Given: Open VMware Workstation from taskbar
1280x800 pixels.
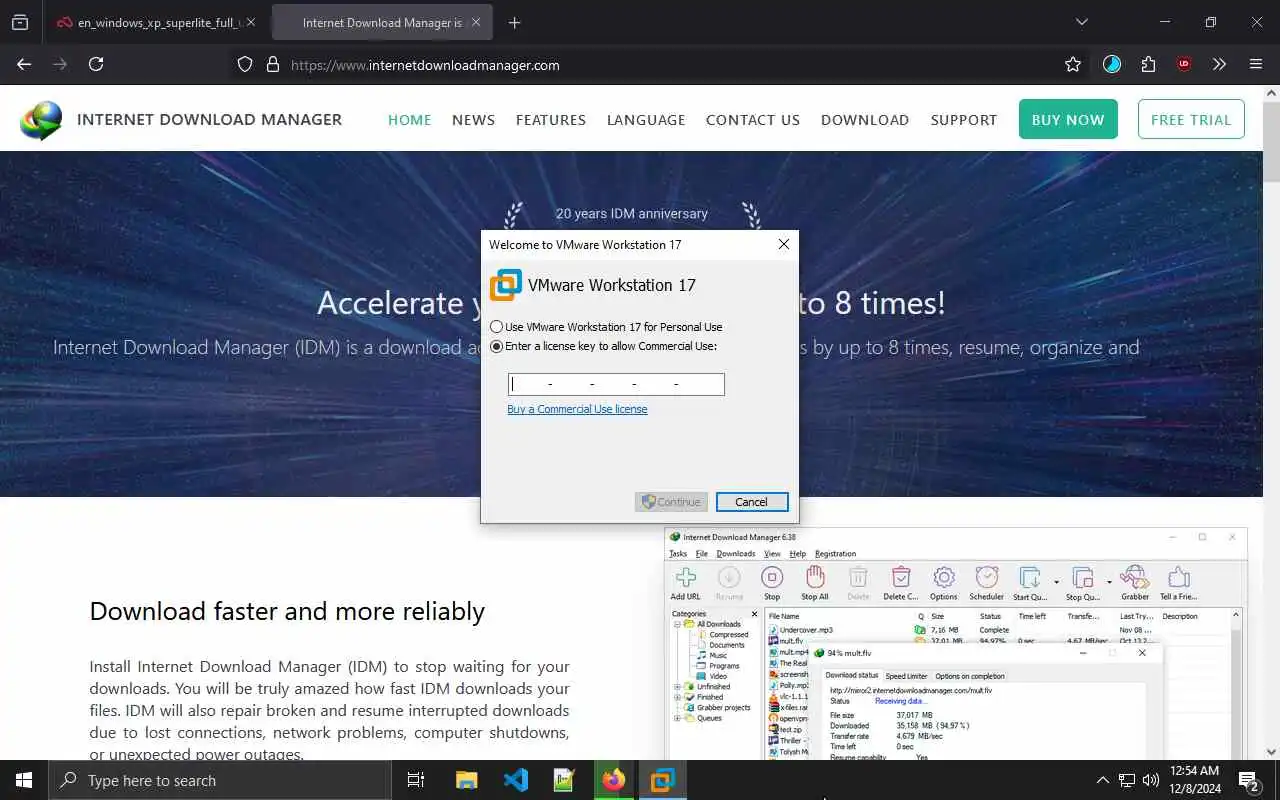Looking at the screenshot, I should (x=662, y=780).
